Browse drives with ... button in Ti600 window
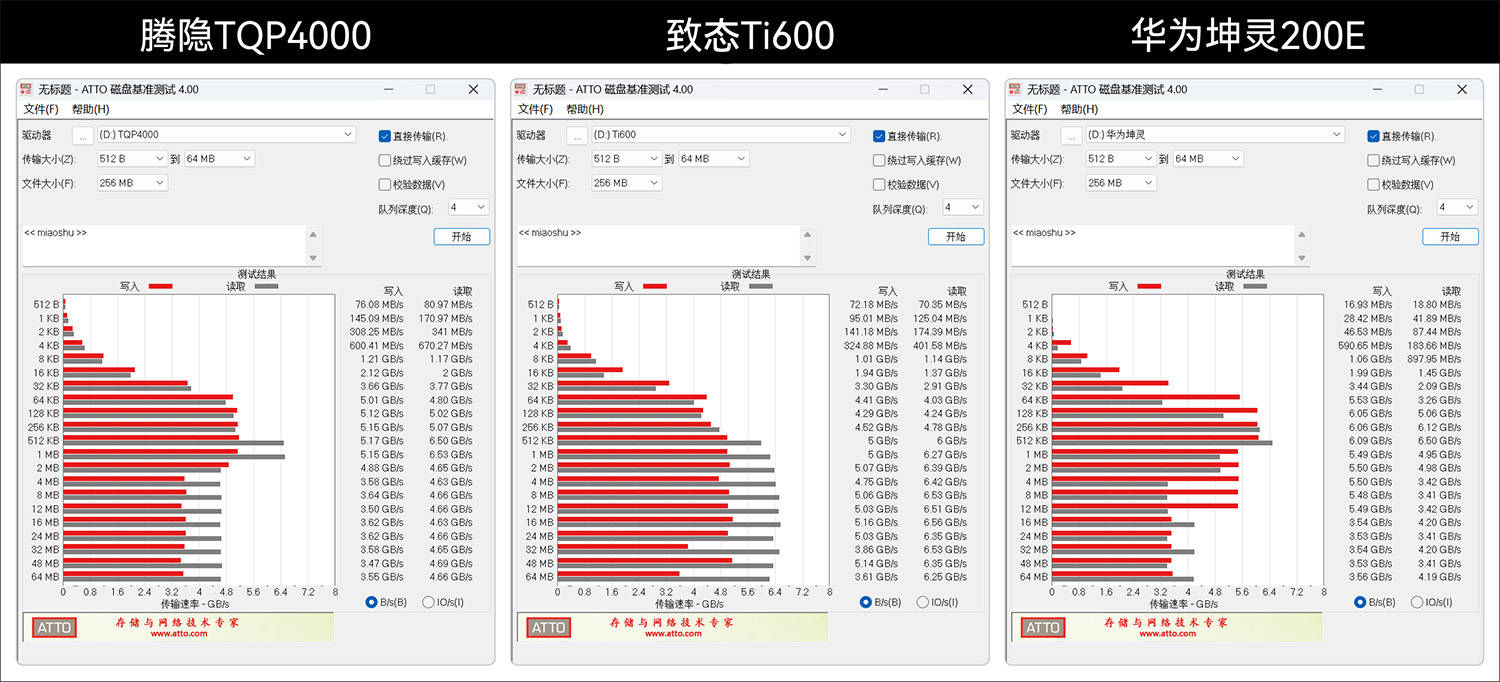The height and width of the screenshot is (682, 1500). 577,135
